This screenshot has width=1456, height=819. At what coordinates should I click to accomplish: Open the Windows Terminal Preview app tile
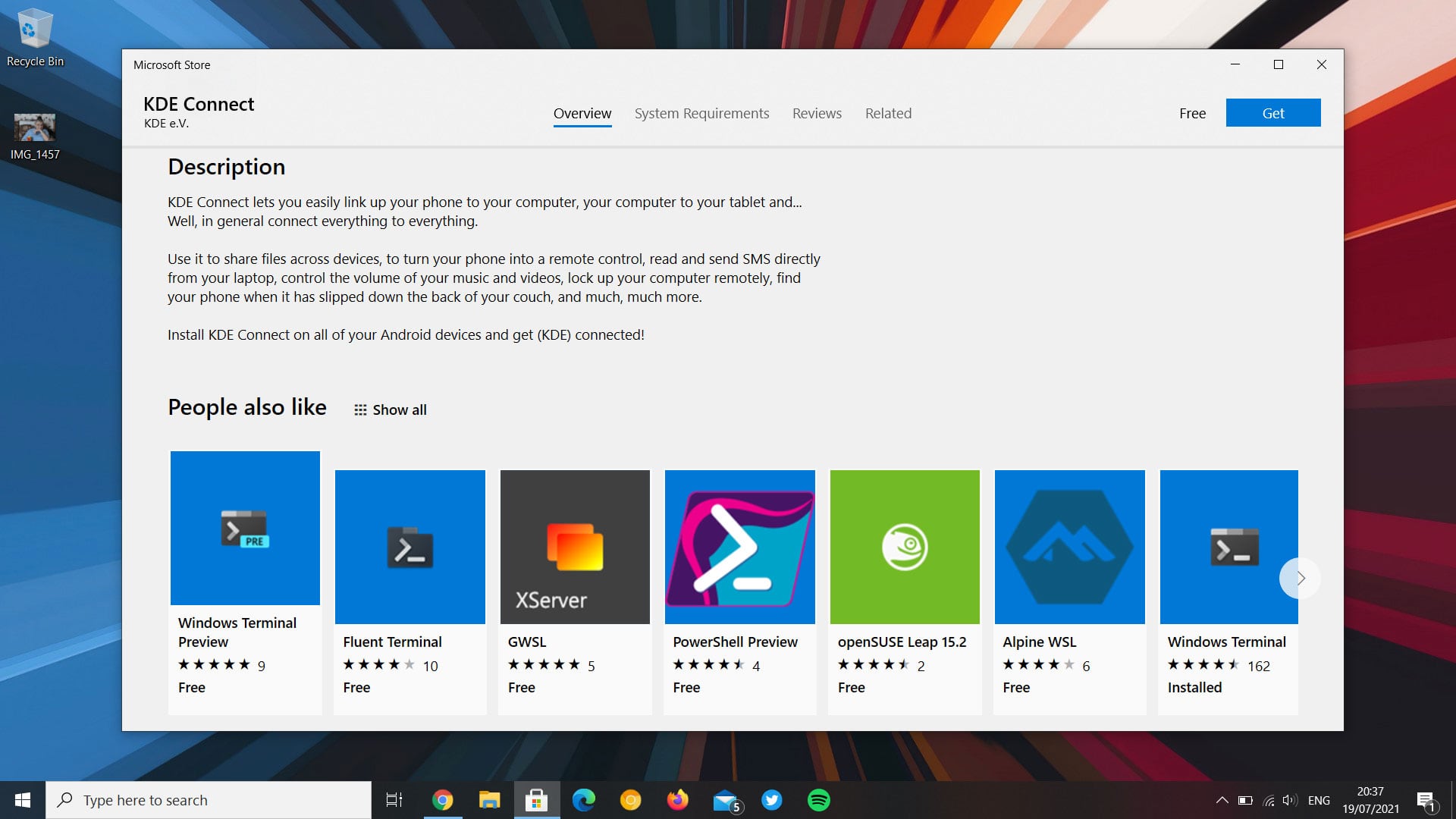[244, 528]
